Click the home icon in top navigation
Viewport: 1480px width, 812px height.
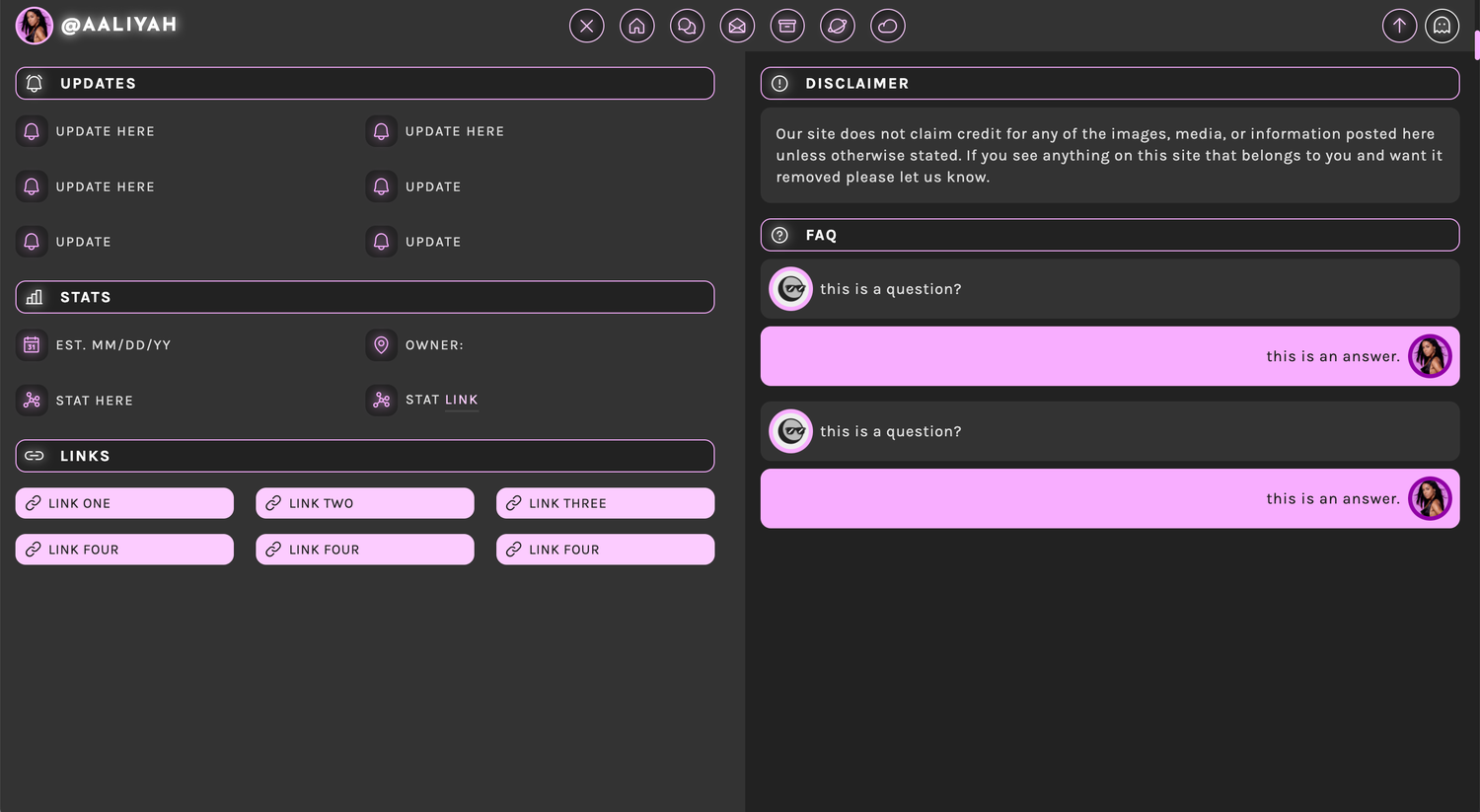(x=636, y=26)
